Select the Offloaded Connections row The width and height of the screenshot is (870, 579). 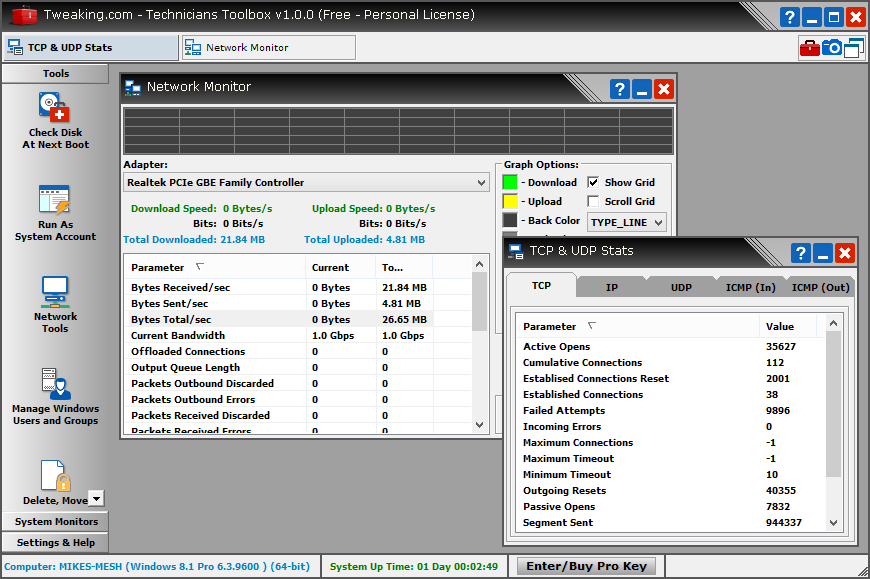tap(298, 352)
